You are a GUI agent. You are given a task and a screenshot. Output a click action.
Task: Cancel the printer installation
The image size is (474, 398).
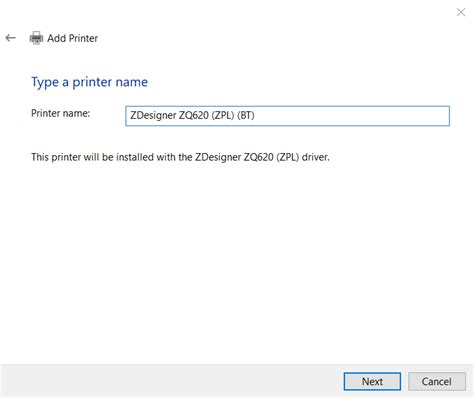(437, 381)
